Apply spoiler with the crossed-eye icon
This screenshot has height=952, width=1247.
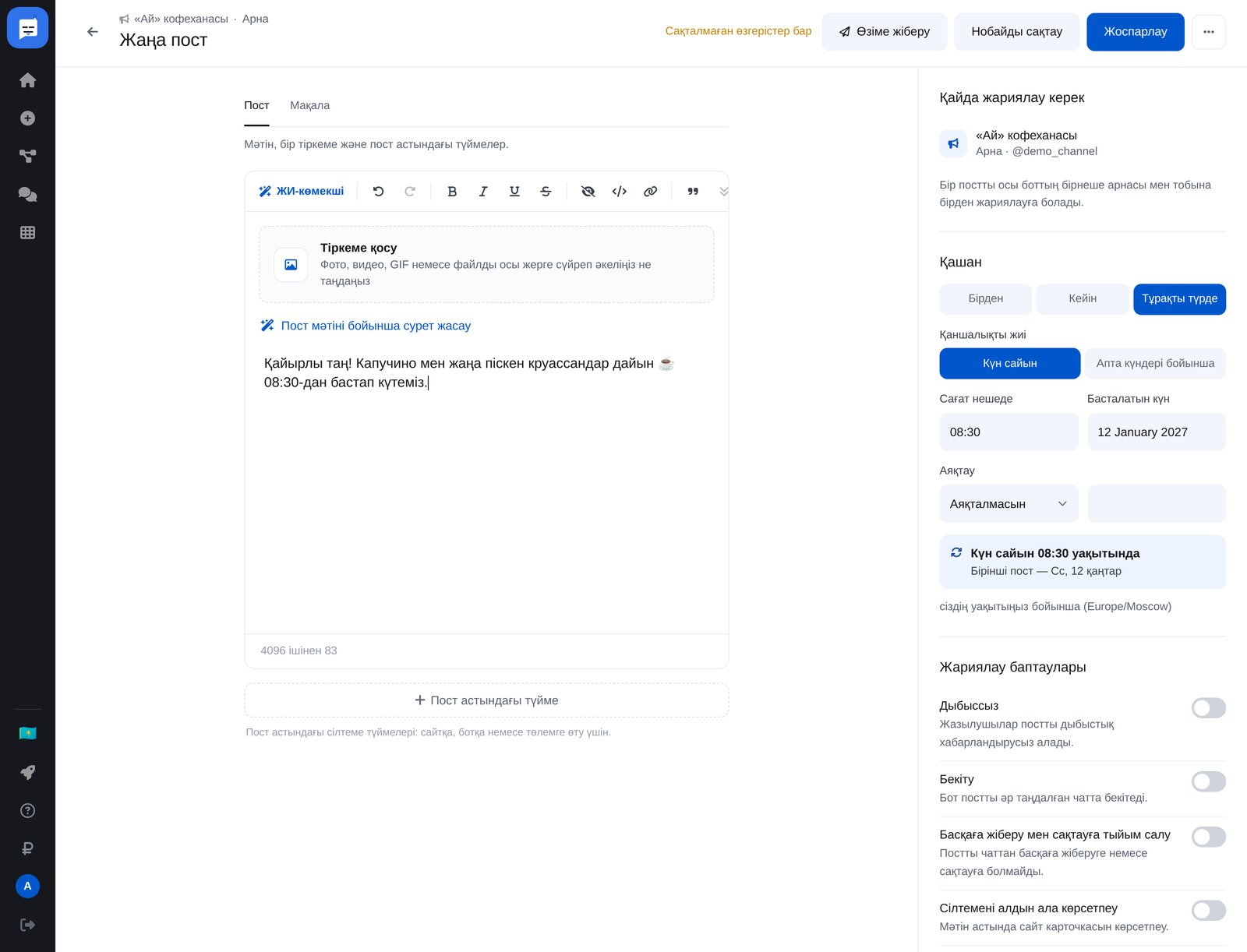click(x=588, y=192)
